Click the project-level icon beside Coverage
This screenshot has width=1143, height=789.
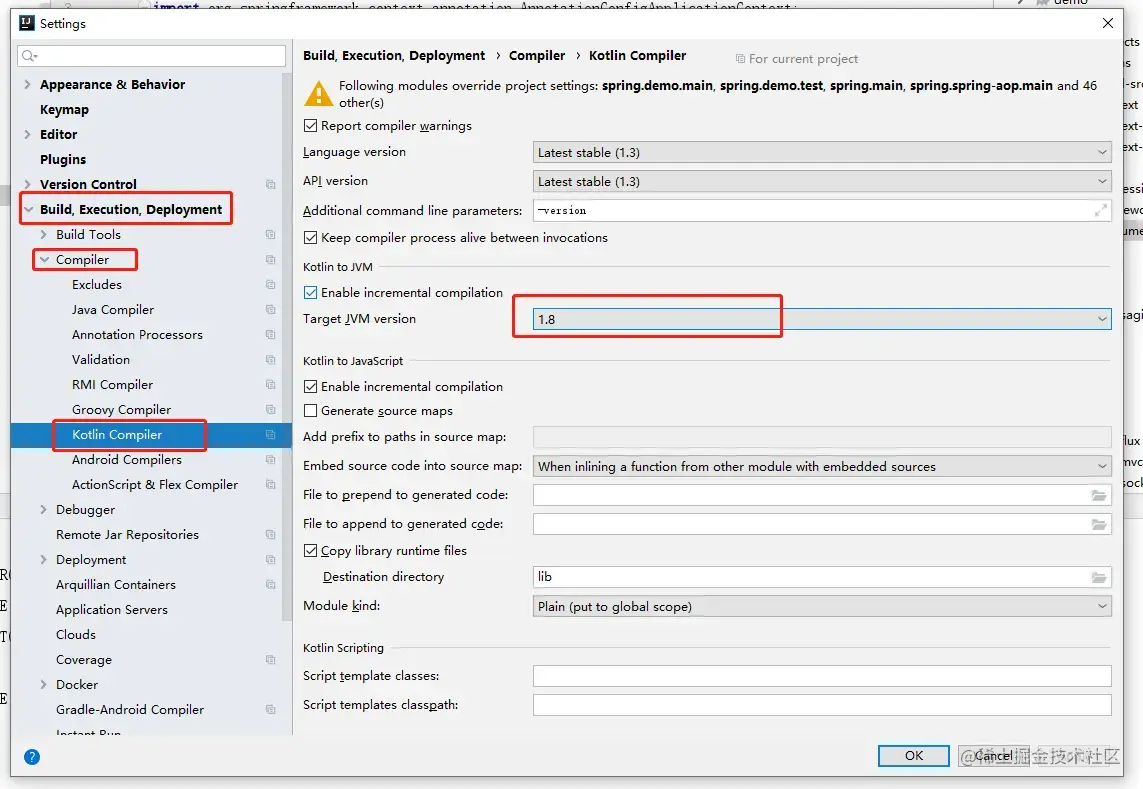click(270, 660)
